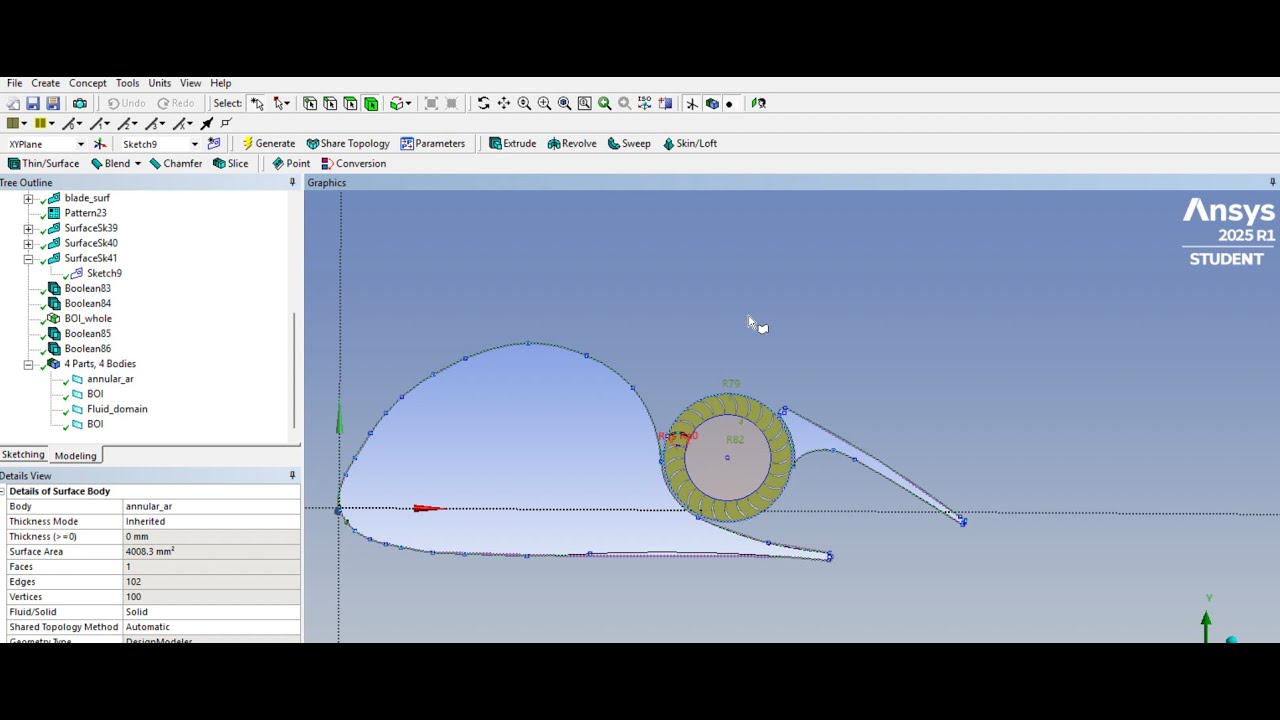This screenshot has width=1280, height=720.
Task: Click the Parameters button
Action: pyautogui.click(x=433, y=143)
